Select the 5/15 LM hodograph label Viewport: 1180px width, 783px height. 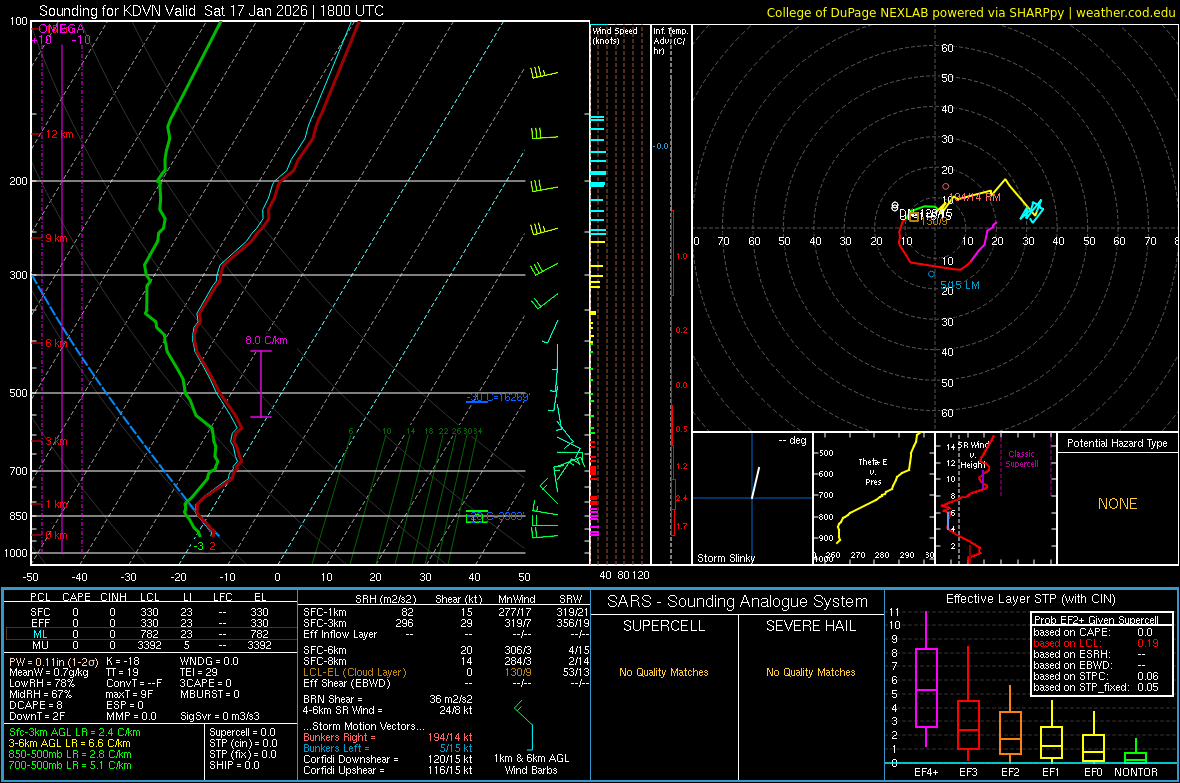click(960, 285)
